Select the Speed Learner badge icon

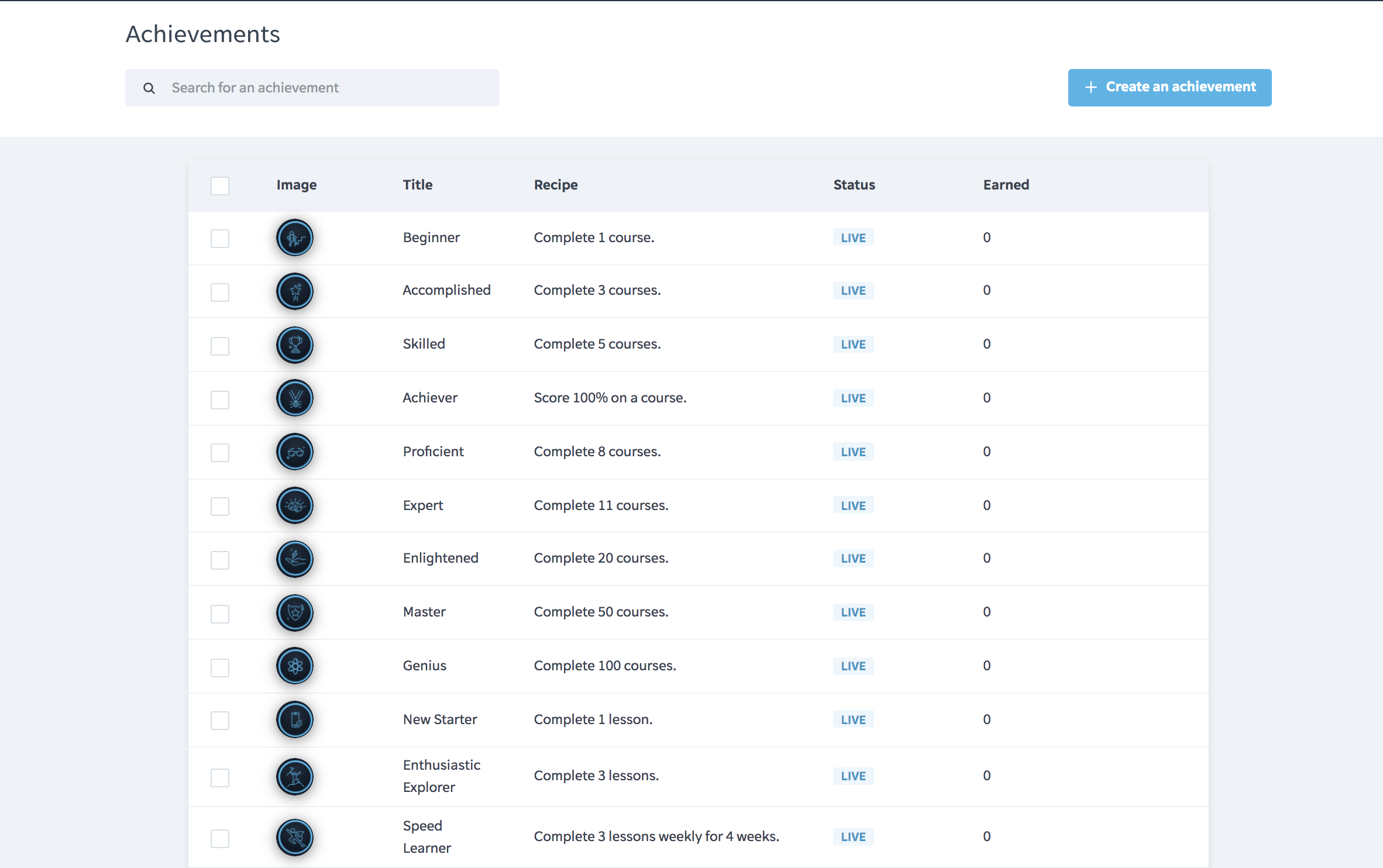pyautogui.click(x=294, y=837)
